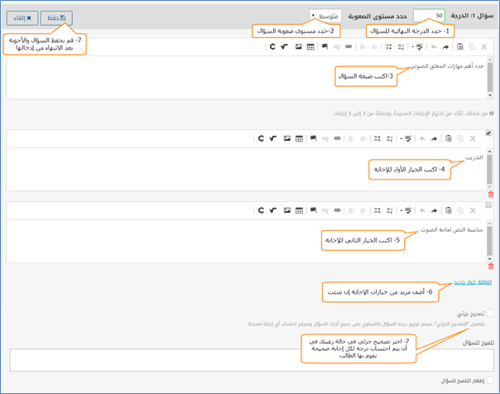Insert table in first answer editor
The width and height of the screenshot is (500, 394).
[x=299, y=139]
